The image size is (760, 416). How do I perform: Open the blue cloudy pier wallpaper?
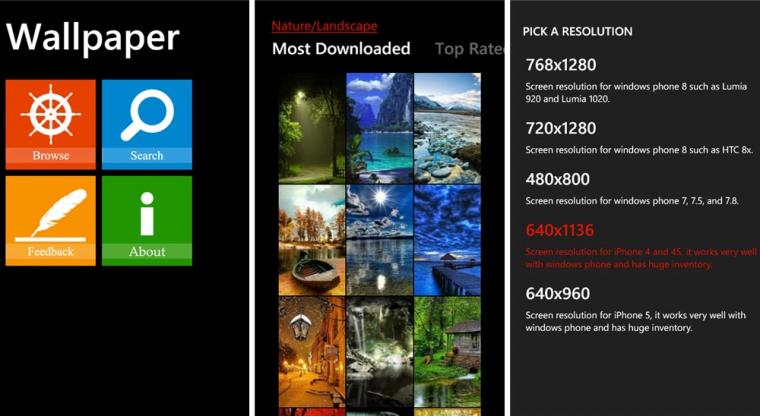coord(447,240)
